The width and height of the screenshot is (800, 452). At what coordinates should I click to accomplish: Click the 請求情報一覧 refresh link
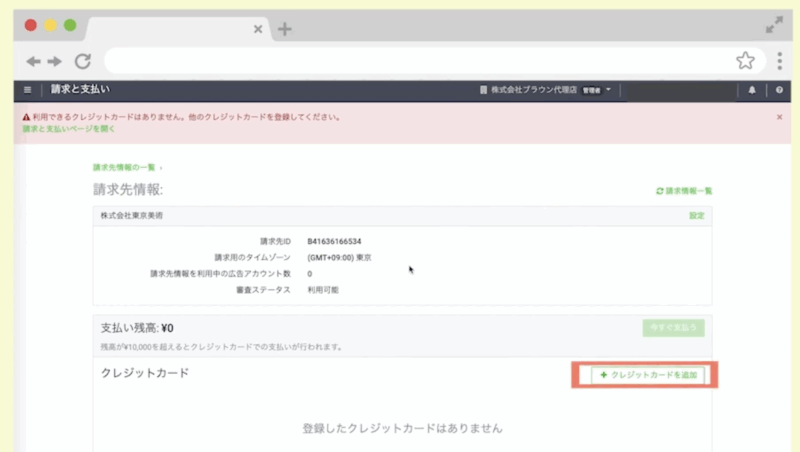tap(684, 191)
